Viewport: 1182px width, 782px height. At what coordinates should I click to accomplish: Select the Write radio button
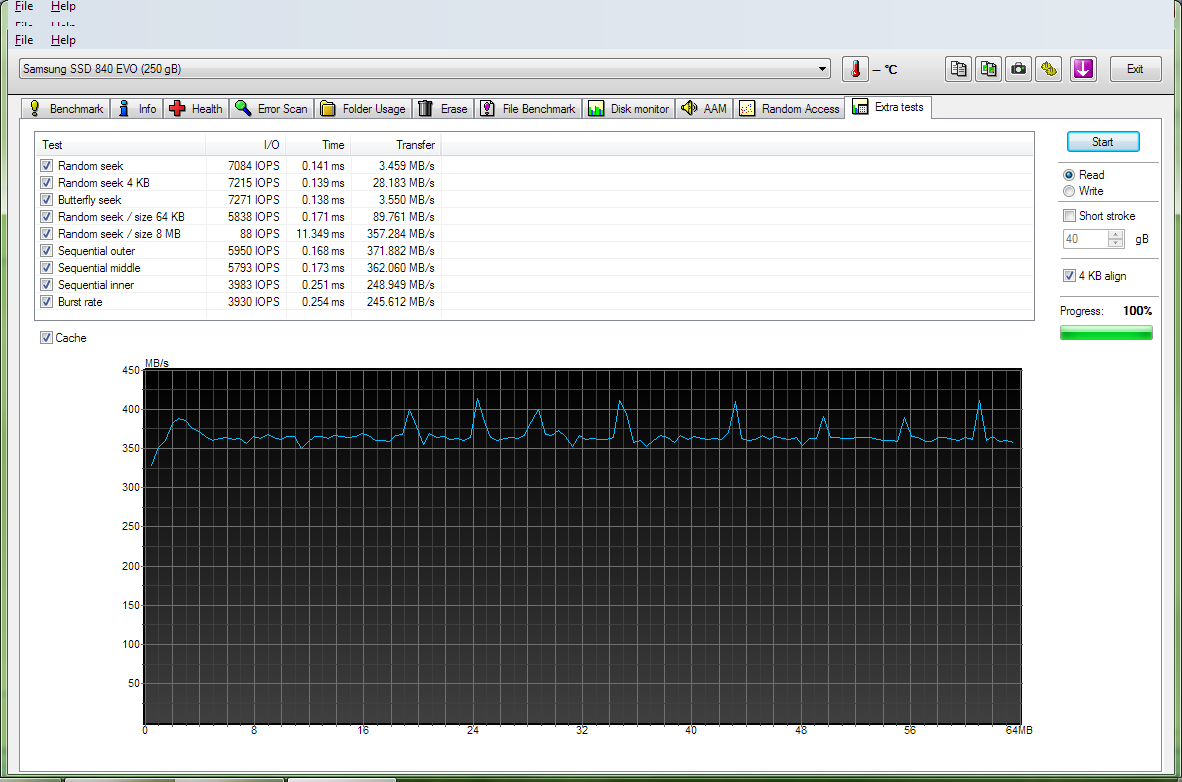pyautogui.click(x=1069, y=192)
